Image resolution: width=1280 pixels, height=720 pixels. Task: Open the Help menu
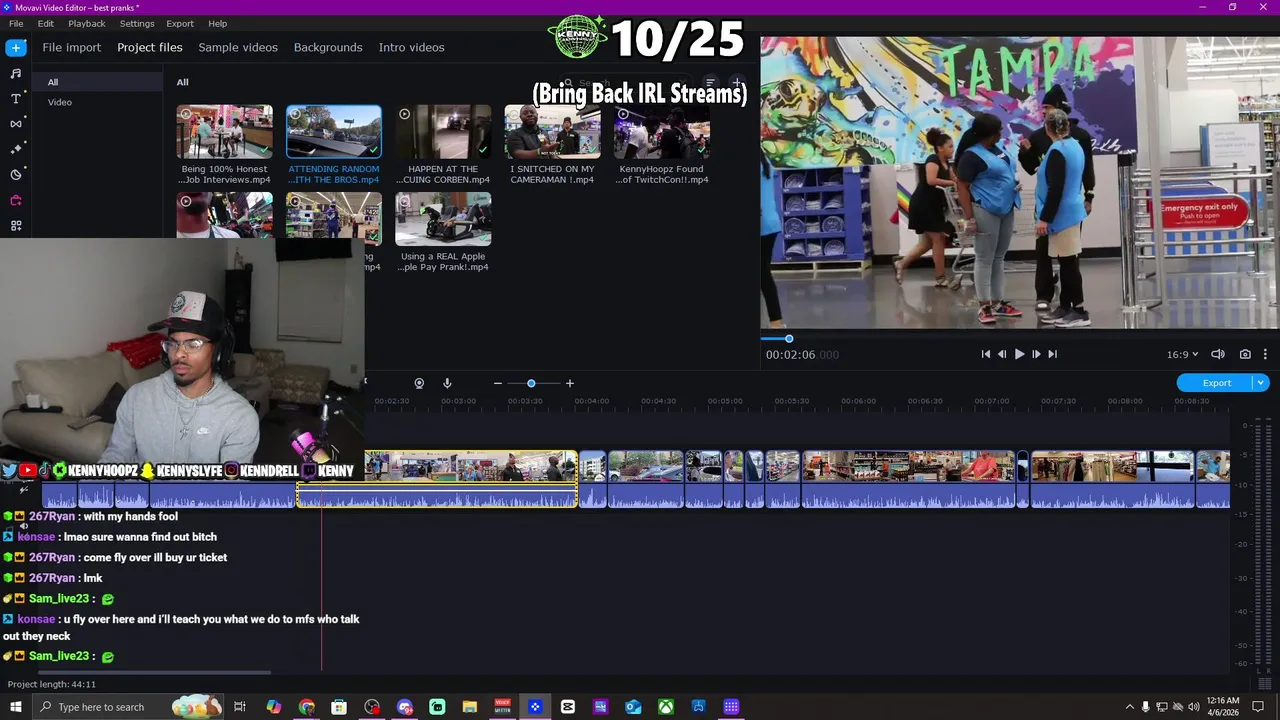pos(218,23)
